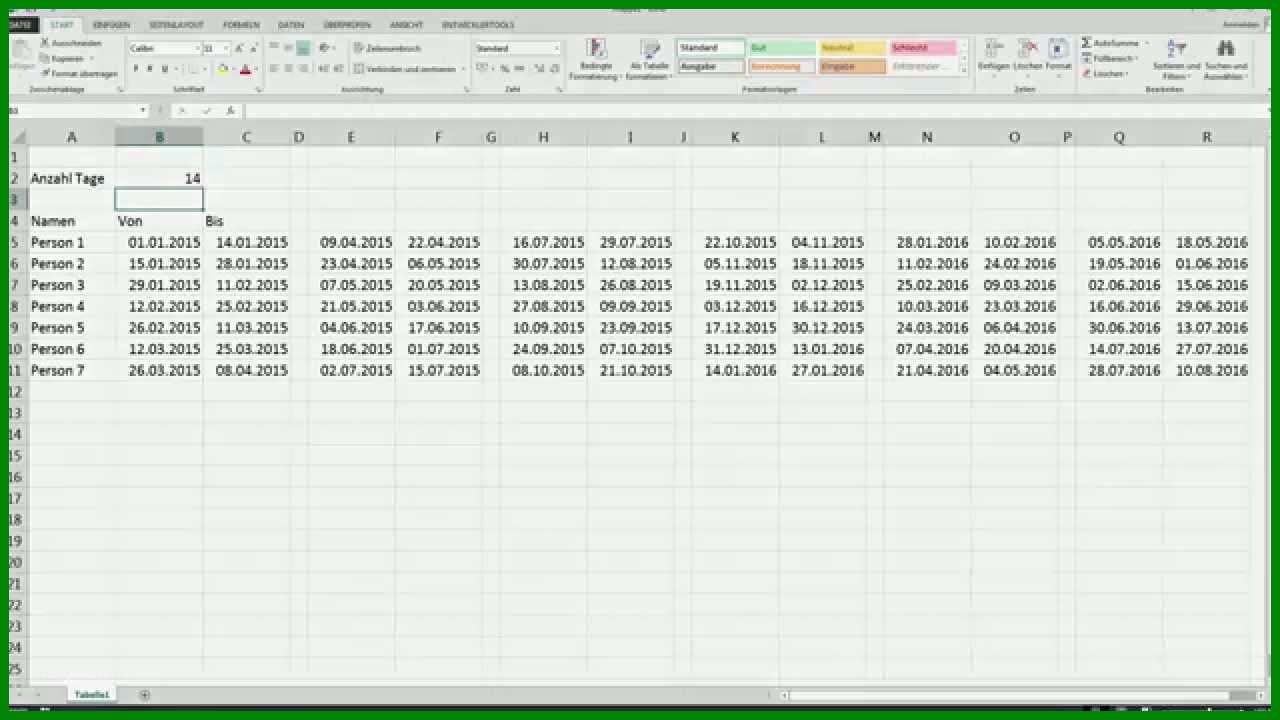1280x720 pixels.
Task: Switch to the FORMELN ribbon tab
Action: pyautogui.click(x=241, y=25)
